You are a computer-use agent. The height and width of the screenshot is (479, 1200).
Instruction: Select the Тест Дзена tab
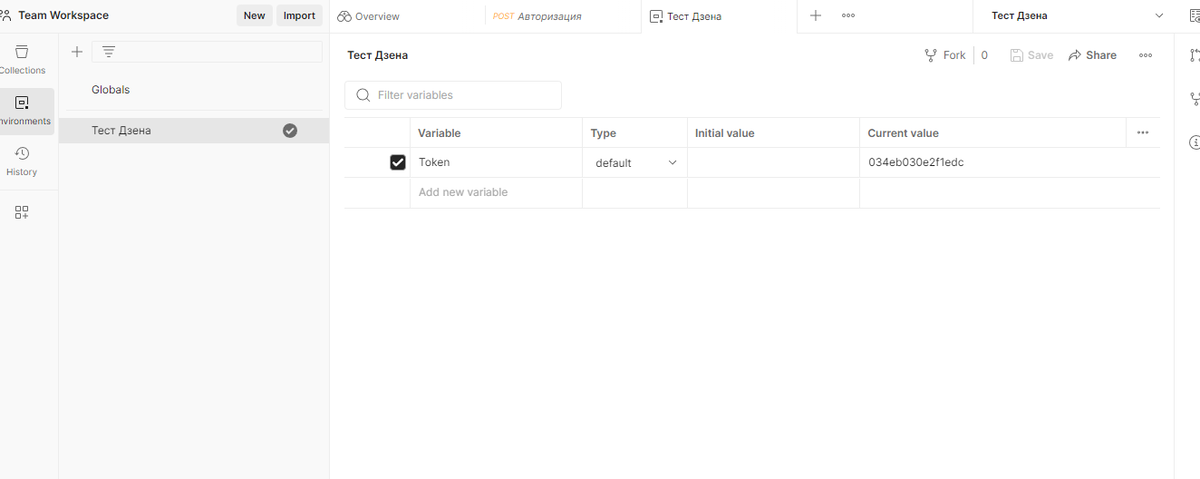pos(686,16)
